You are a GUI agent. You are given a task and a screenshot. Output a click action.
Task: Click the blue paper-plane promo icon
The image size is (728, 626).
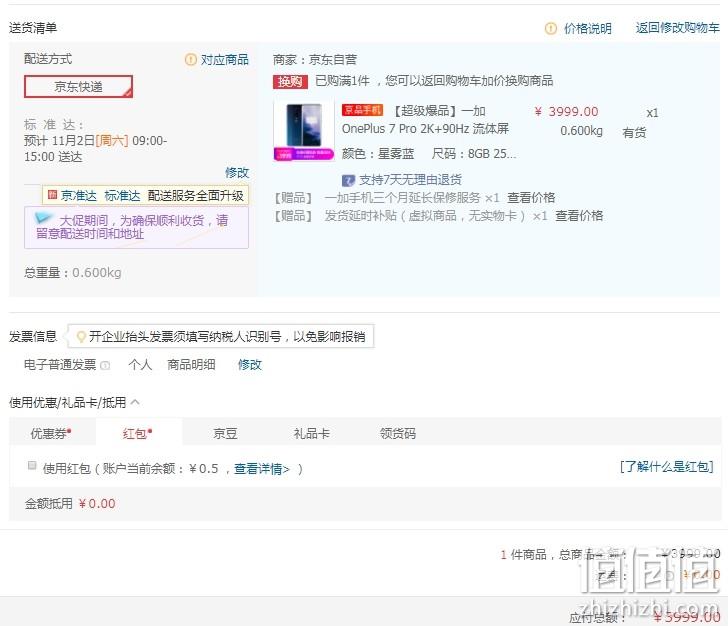pos(44,217)
